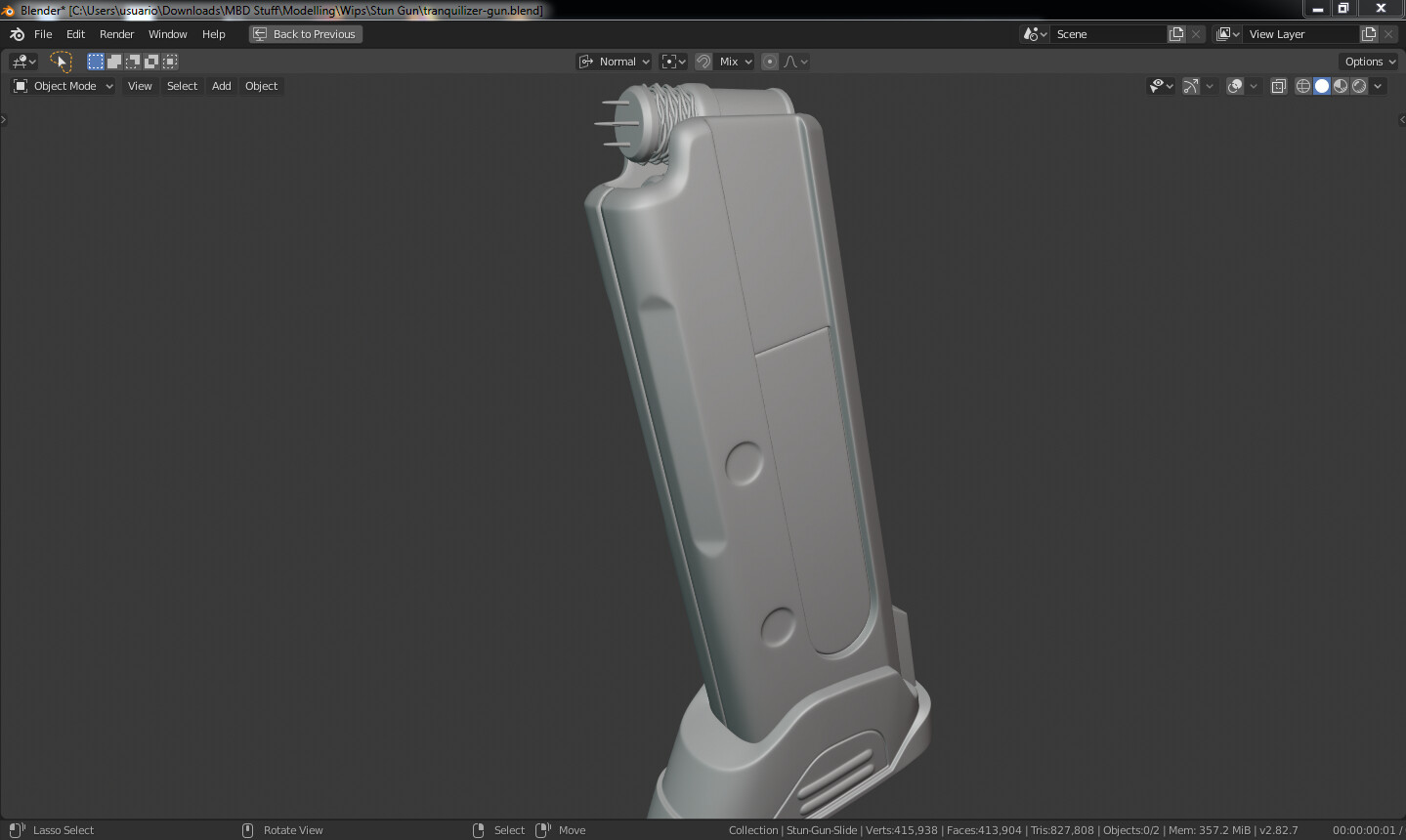Screen dimensions: 1406x840
Task: Expand the left toolbar region arrow
Action: pyautogui.click(x=3, y=120)
